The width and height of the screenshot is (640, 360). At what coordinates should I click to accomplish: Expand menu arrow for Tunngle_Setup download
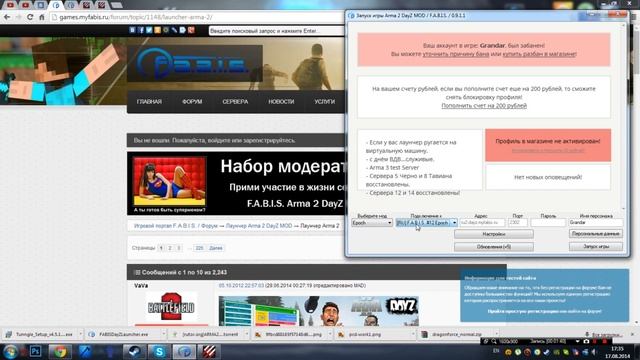click(80, 334)
